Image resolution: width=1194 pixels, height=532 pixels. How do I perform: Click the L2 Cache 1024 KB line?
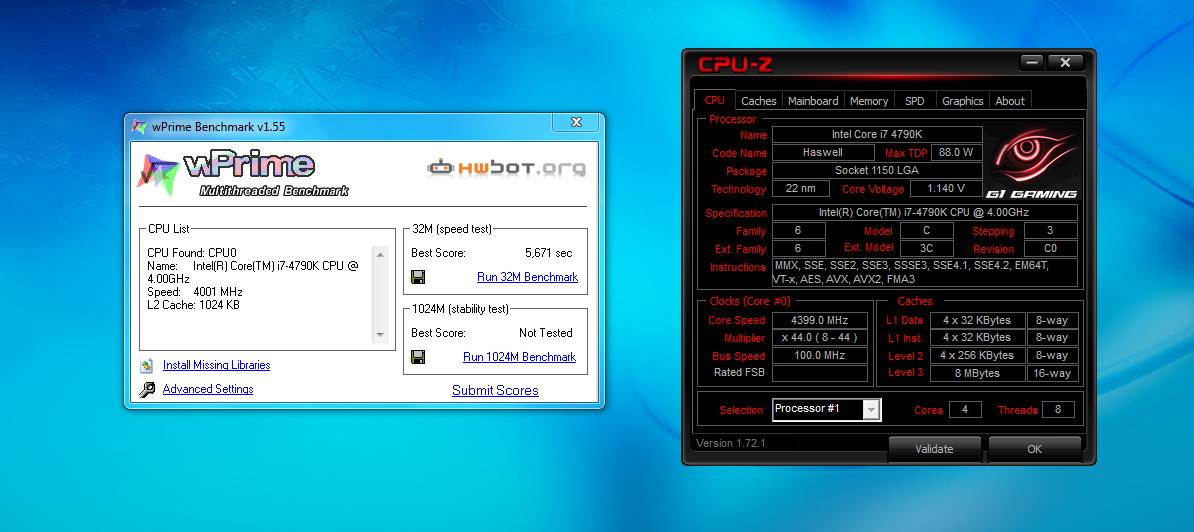pos(193,305)
